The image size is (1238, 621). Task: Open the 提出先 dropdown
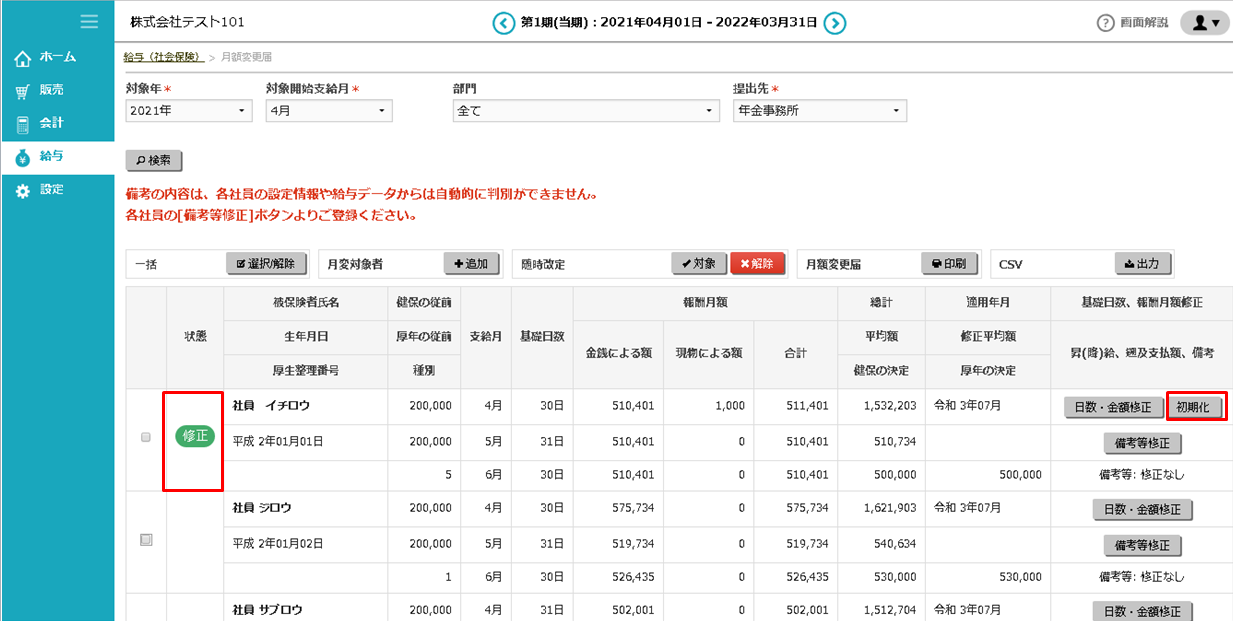pos(819,111)
